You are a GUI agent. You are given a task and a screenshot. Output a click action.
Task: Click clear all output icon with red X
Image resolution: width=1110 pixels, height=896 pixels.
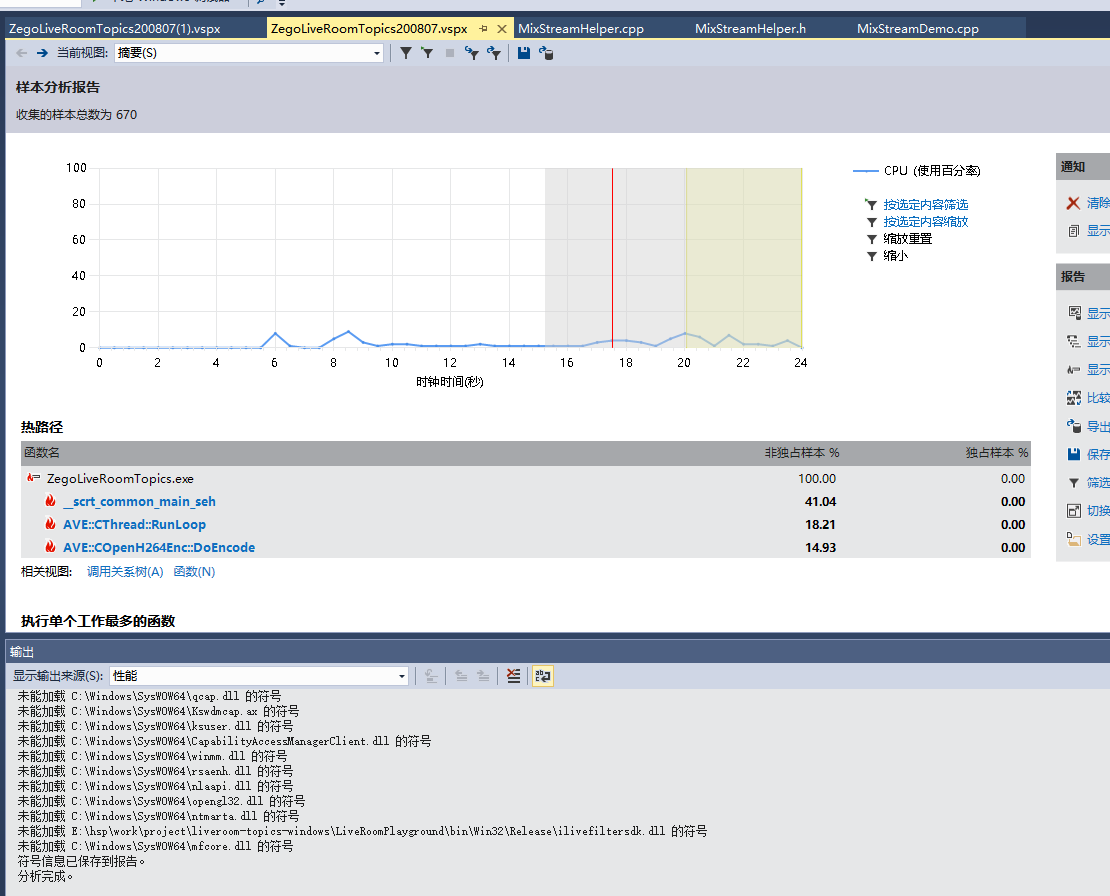coord(513,676)
